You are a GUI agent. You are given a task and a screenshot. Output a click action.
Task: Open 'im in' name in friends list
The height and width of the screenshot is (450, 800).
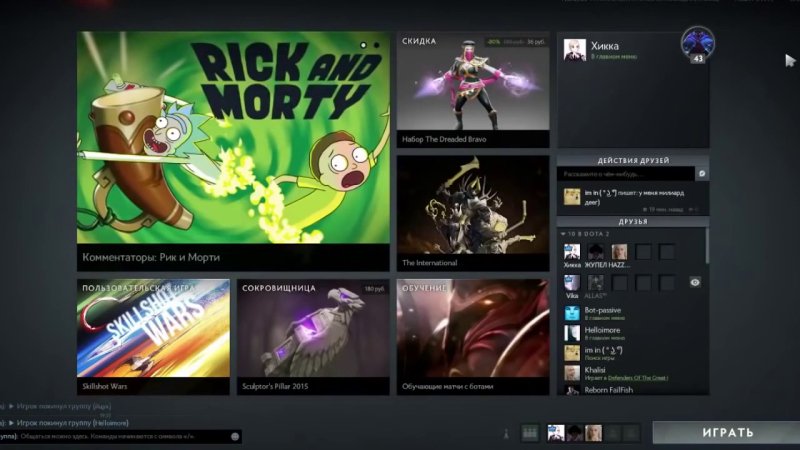(x=603, y=350)
